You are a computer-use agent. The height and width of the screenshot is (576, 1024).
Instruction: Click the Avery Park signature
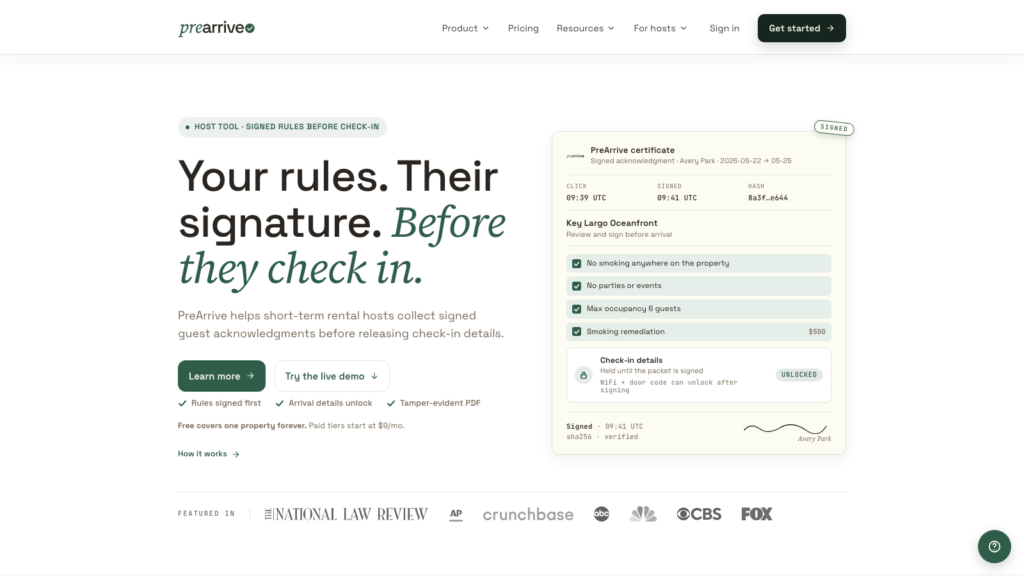(x=787, y=432)
